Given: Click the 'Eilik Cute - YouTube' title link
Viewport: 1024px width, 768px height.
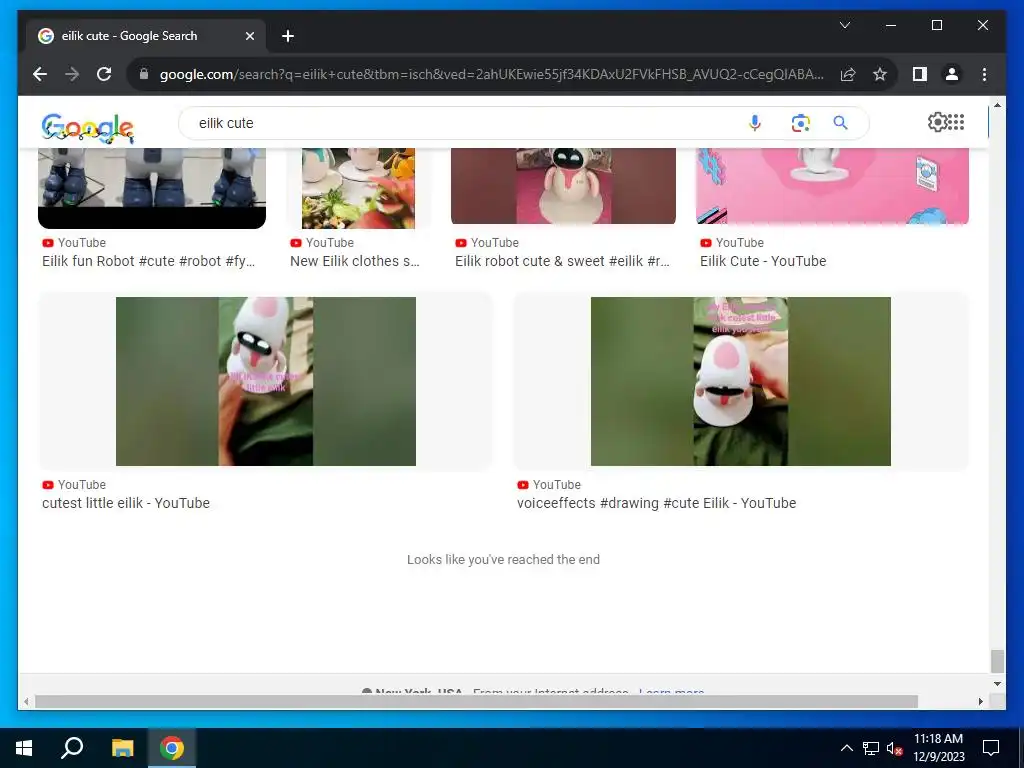Looking at the screenshot, I should click(763, 261).
